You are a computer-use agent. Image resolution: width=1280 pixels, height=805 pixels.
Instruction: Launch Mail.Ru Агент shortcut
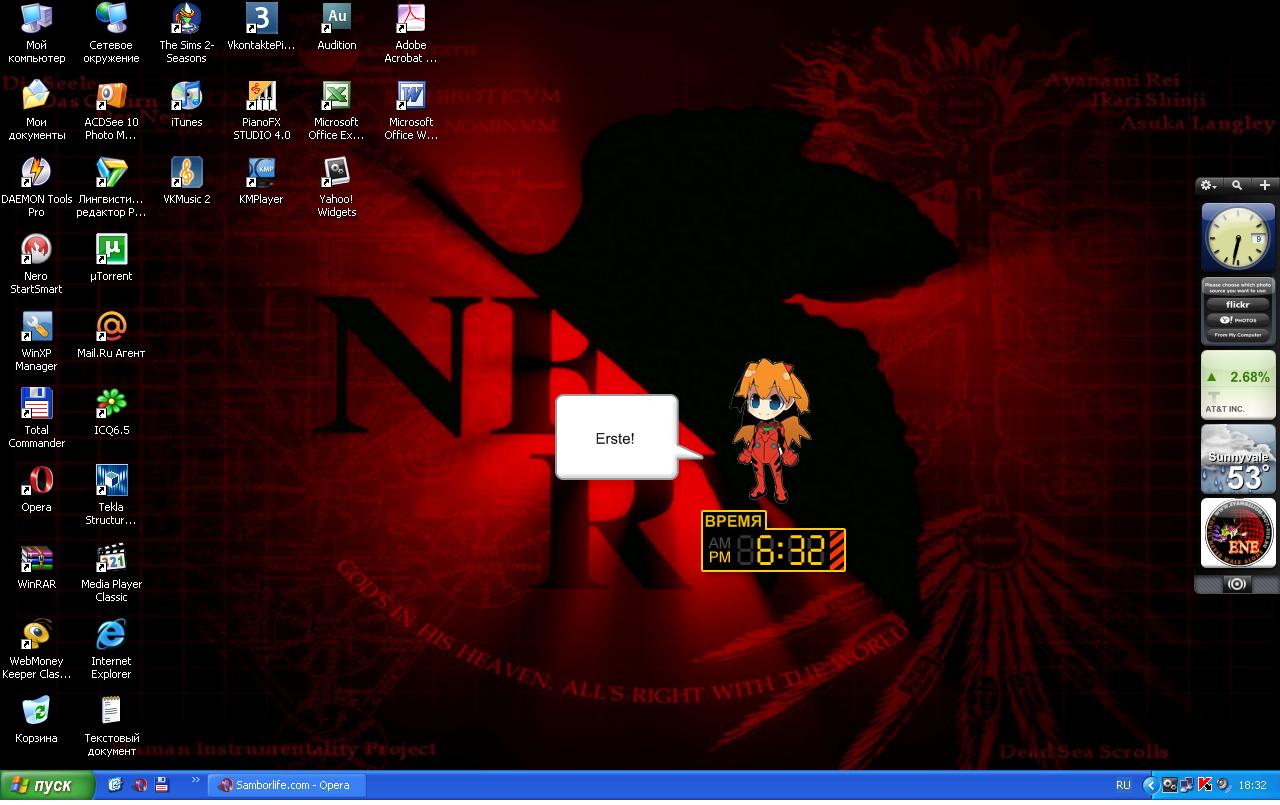tap(111, 336)
